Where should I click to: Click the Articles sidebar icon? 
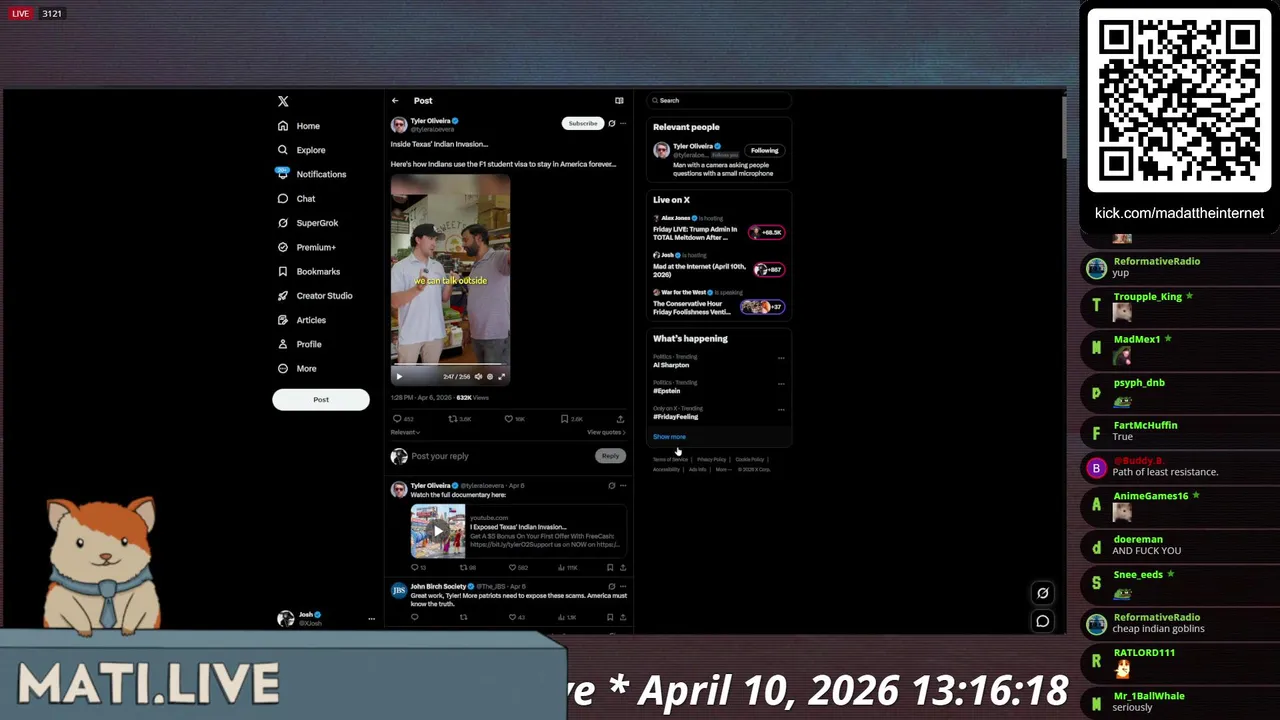tap(283, 320)
